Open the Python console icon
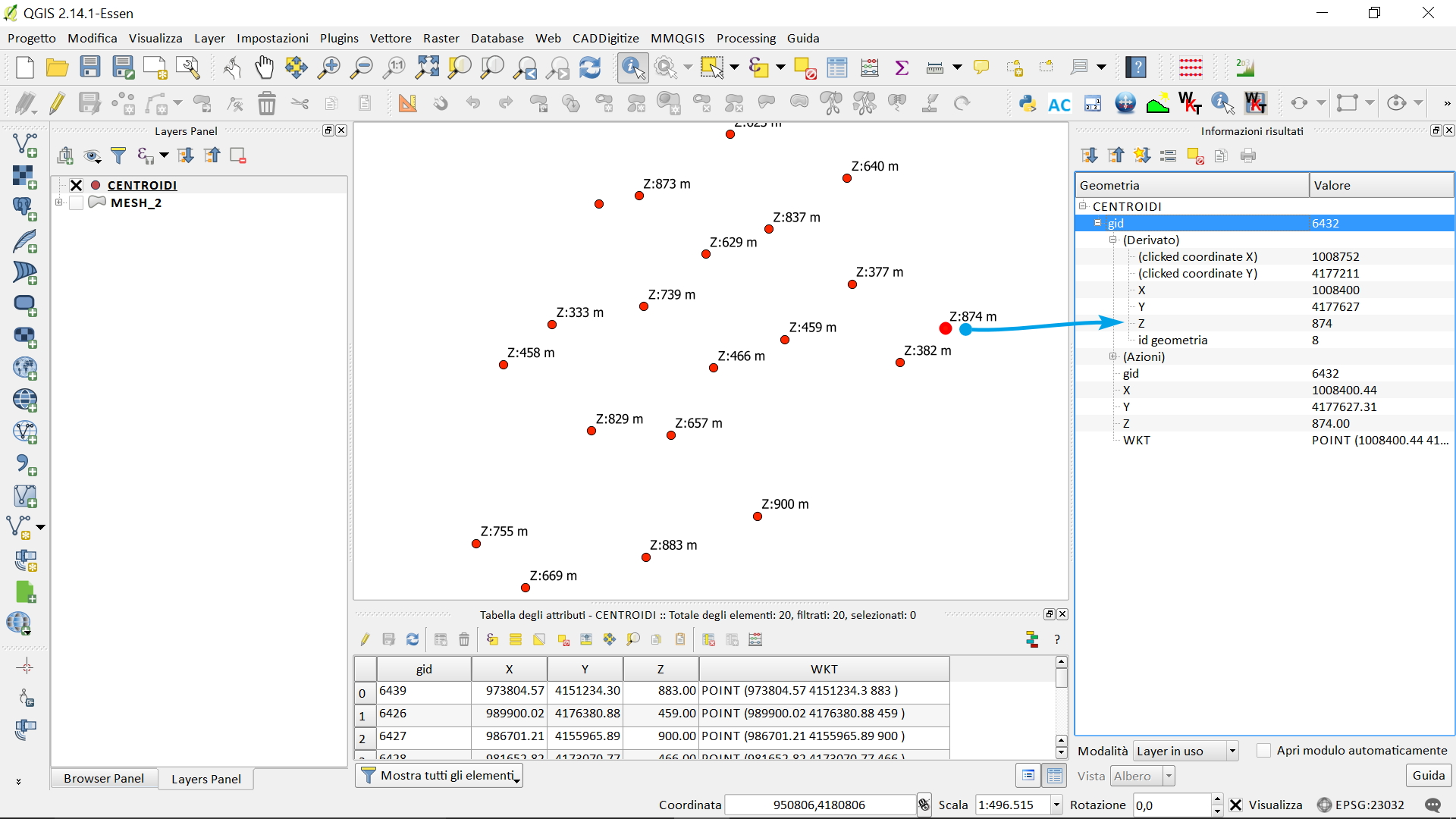The height and width of the screenshot is (819, 1456). [1028, 104]
